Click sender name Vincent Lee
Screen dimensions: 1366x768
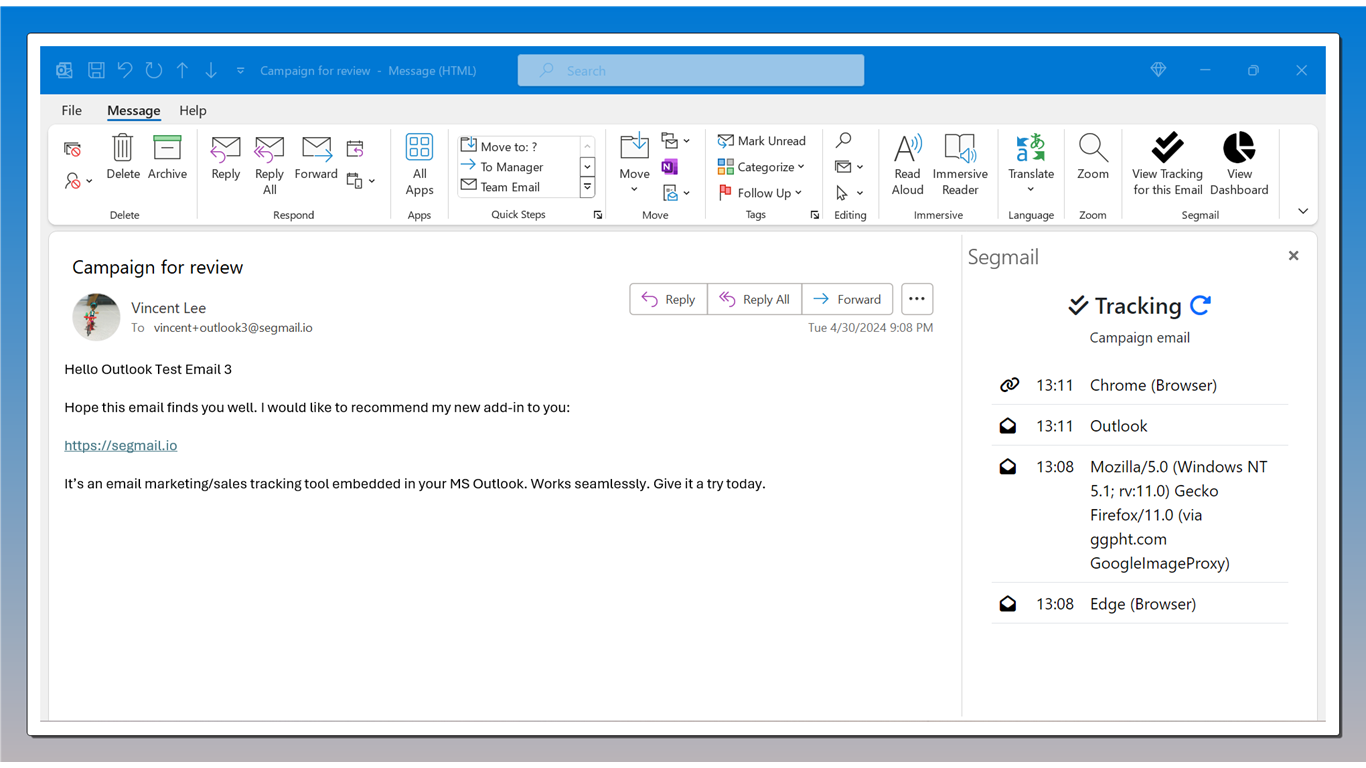(168, 308)
